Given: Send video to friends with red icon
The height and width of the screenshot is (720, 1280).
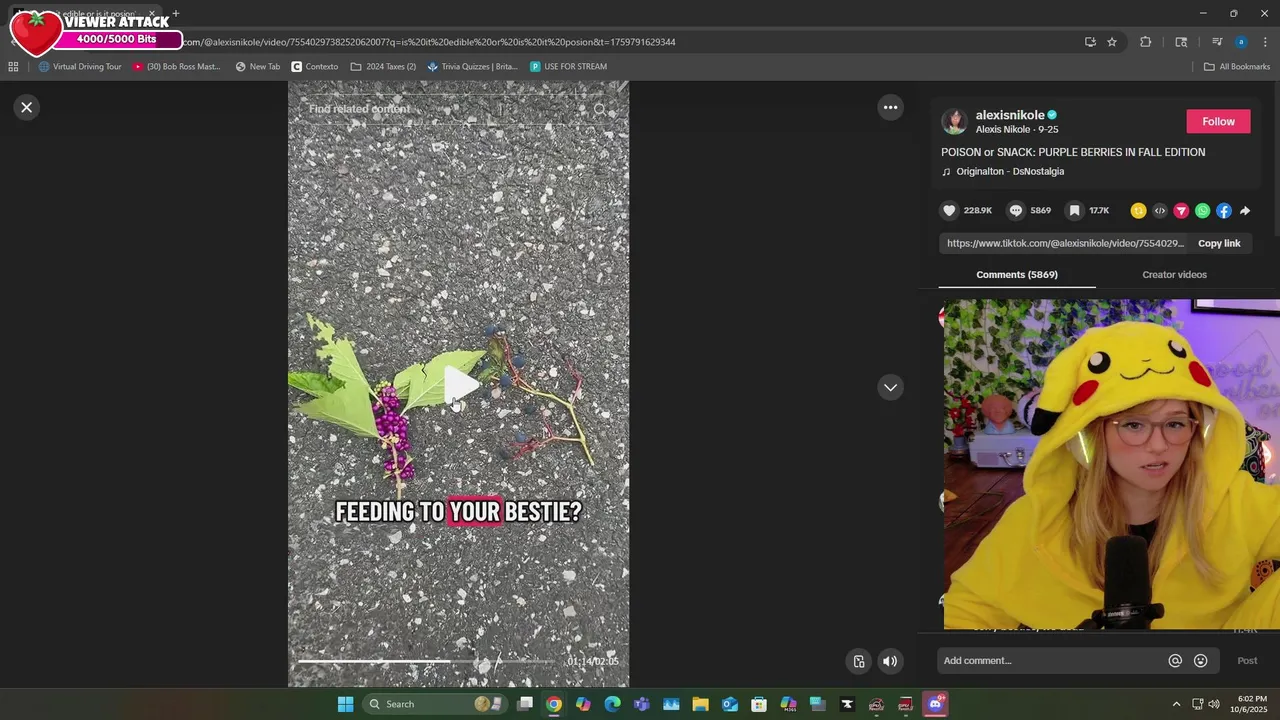Looking at the screenshot, I should click(1181, 210).
